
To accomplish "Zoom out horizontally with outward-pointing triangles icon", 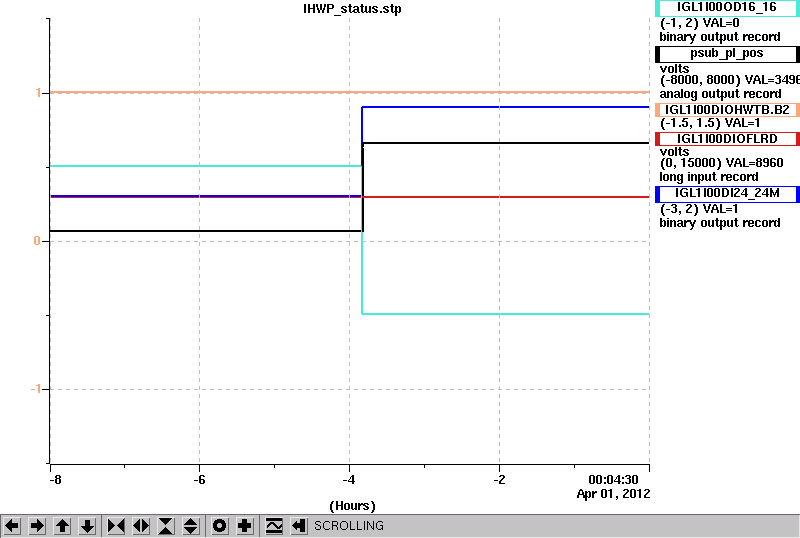I will [x=141, y=526].
